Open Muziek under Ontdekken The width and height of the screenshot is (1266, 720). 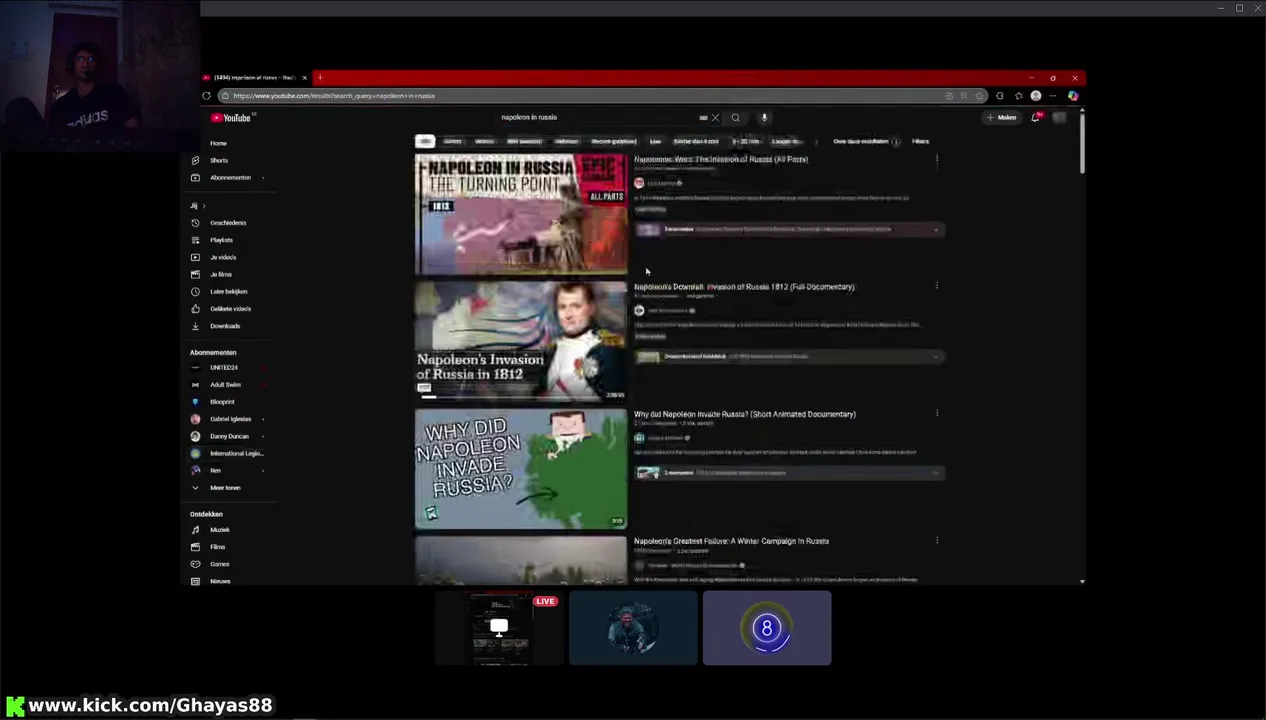[x=220, y=530]
